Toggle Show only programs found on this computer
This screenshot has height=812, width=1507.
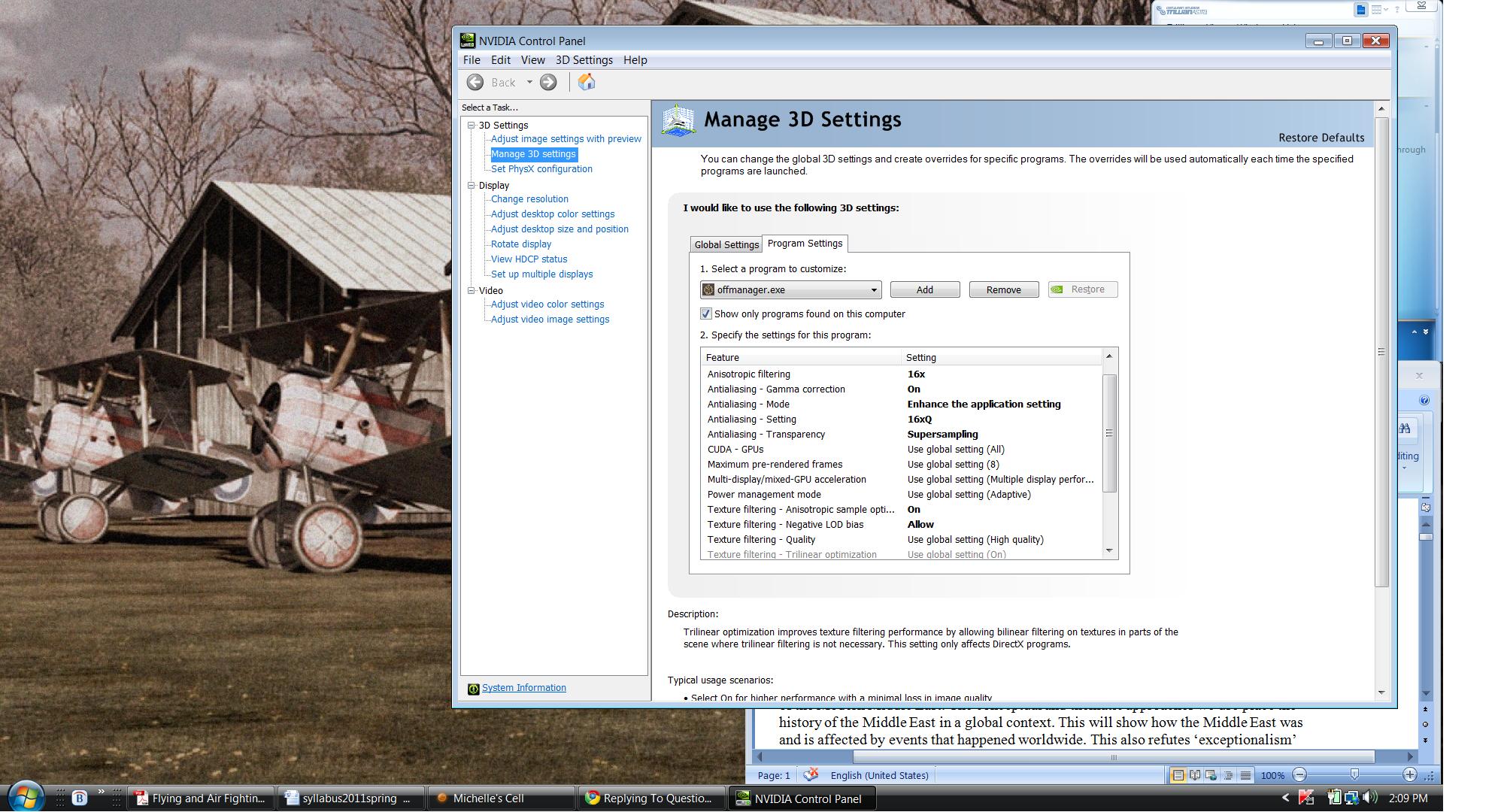(x=705, y=314)
